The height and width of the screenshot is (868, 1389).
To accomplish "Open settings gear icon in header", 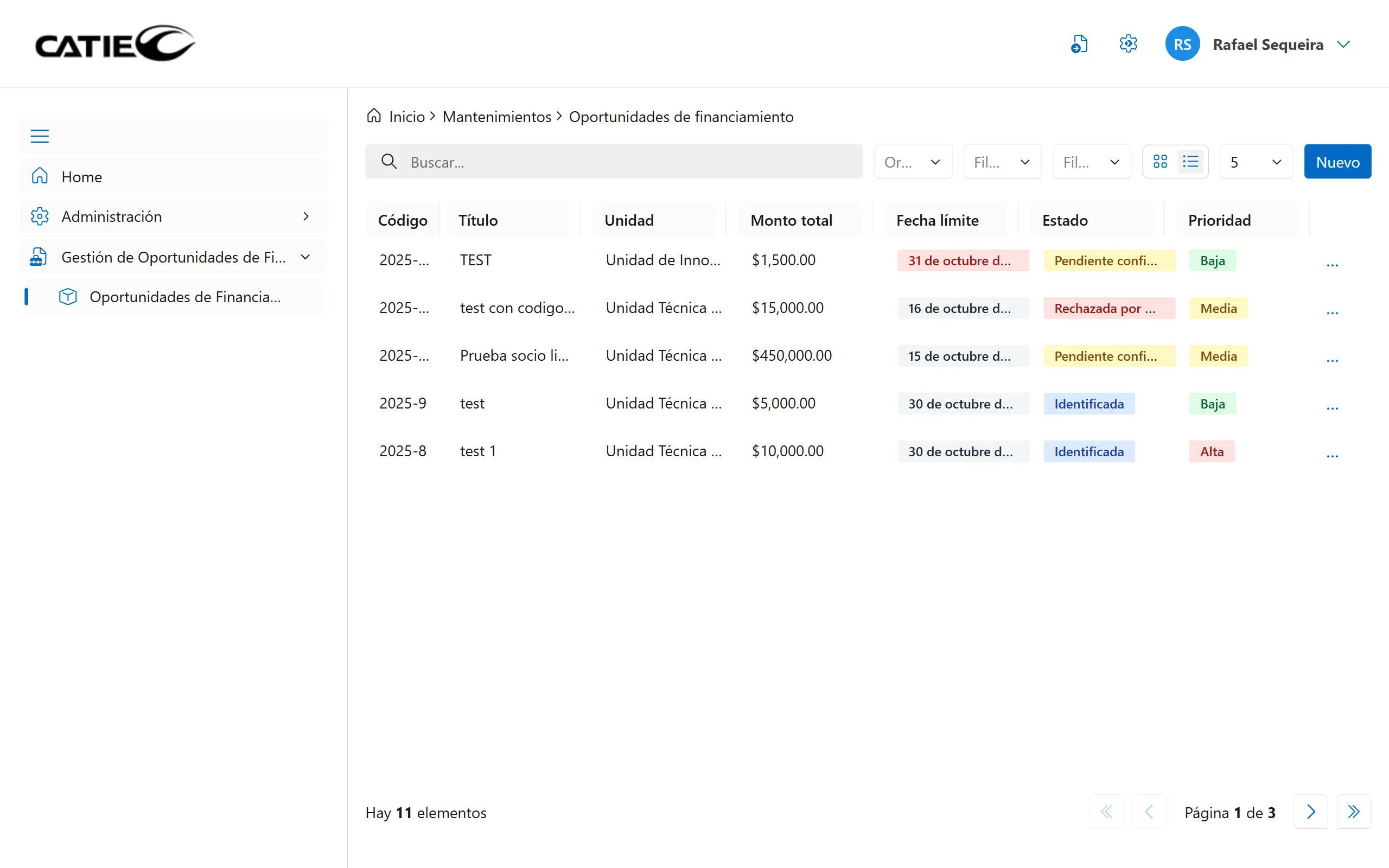I will pos(1129,44).
